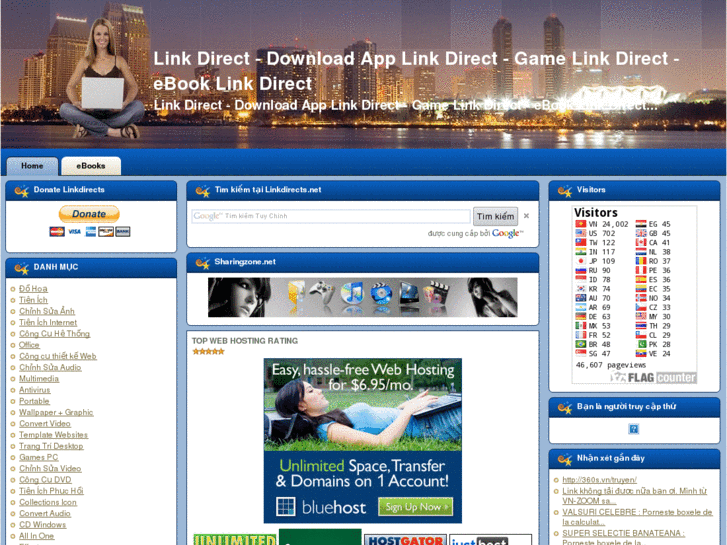Open the Tiện Ích Phục Hồi category
This screenshot has height=545, width=727.
(51, 491)
